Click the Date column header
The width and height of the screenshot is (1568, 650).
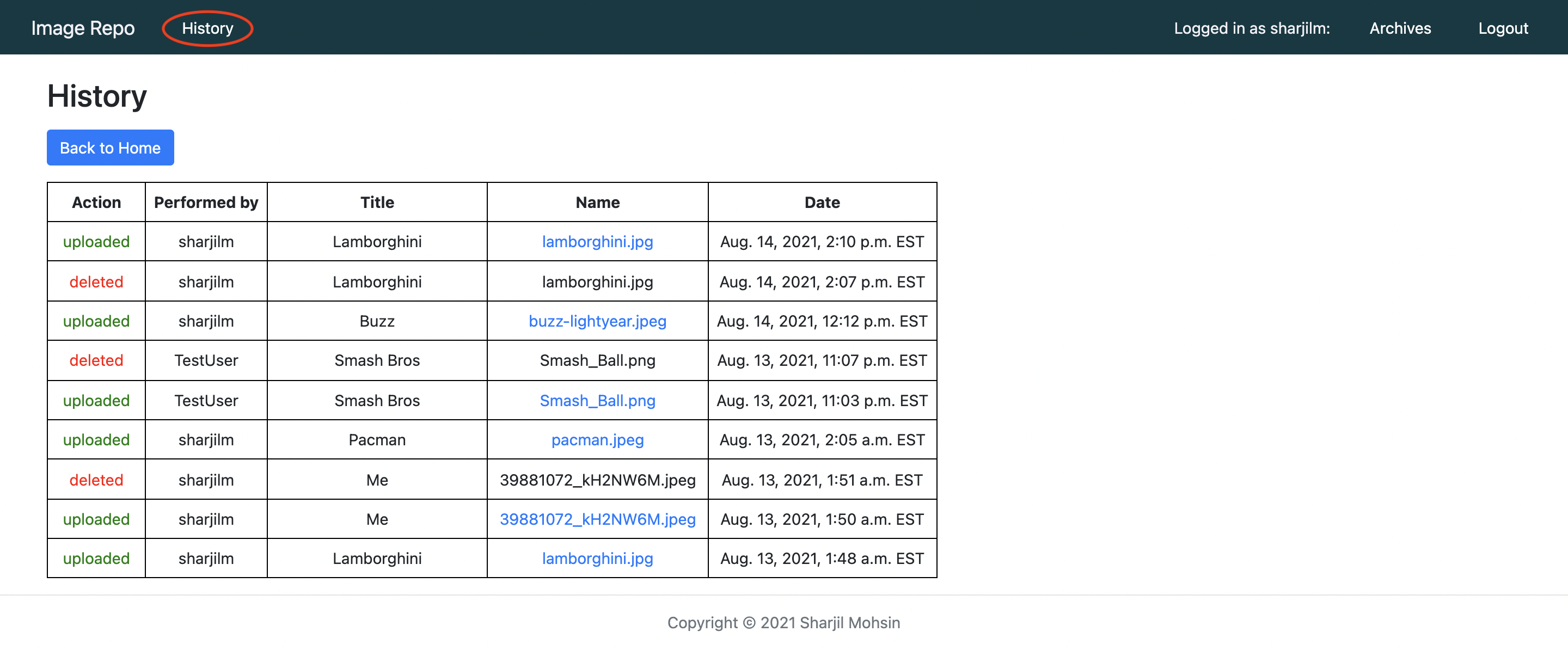pyautogui.click(x=822, y=202)
